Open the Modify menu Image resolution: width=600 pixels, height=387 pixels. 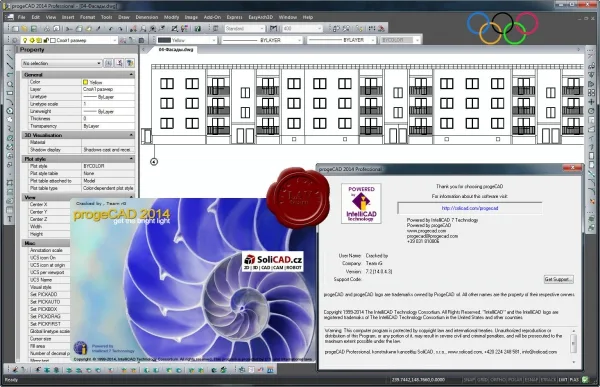171,17
